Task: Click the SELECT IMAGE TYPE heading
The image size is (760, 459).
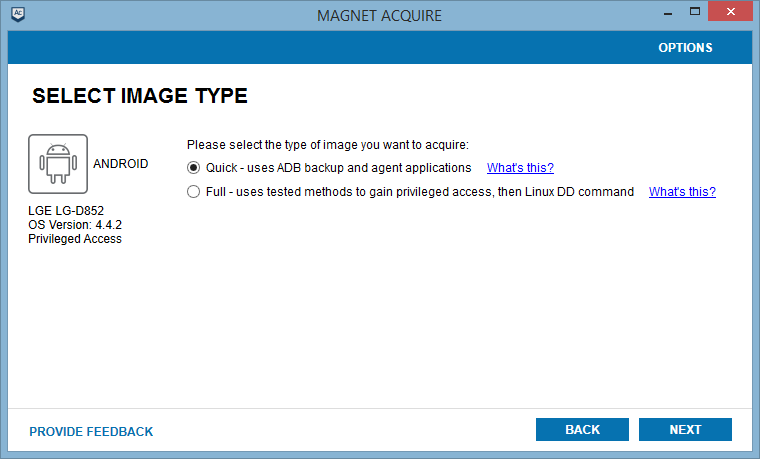Action: [140, 95]
